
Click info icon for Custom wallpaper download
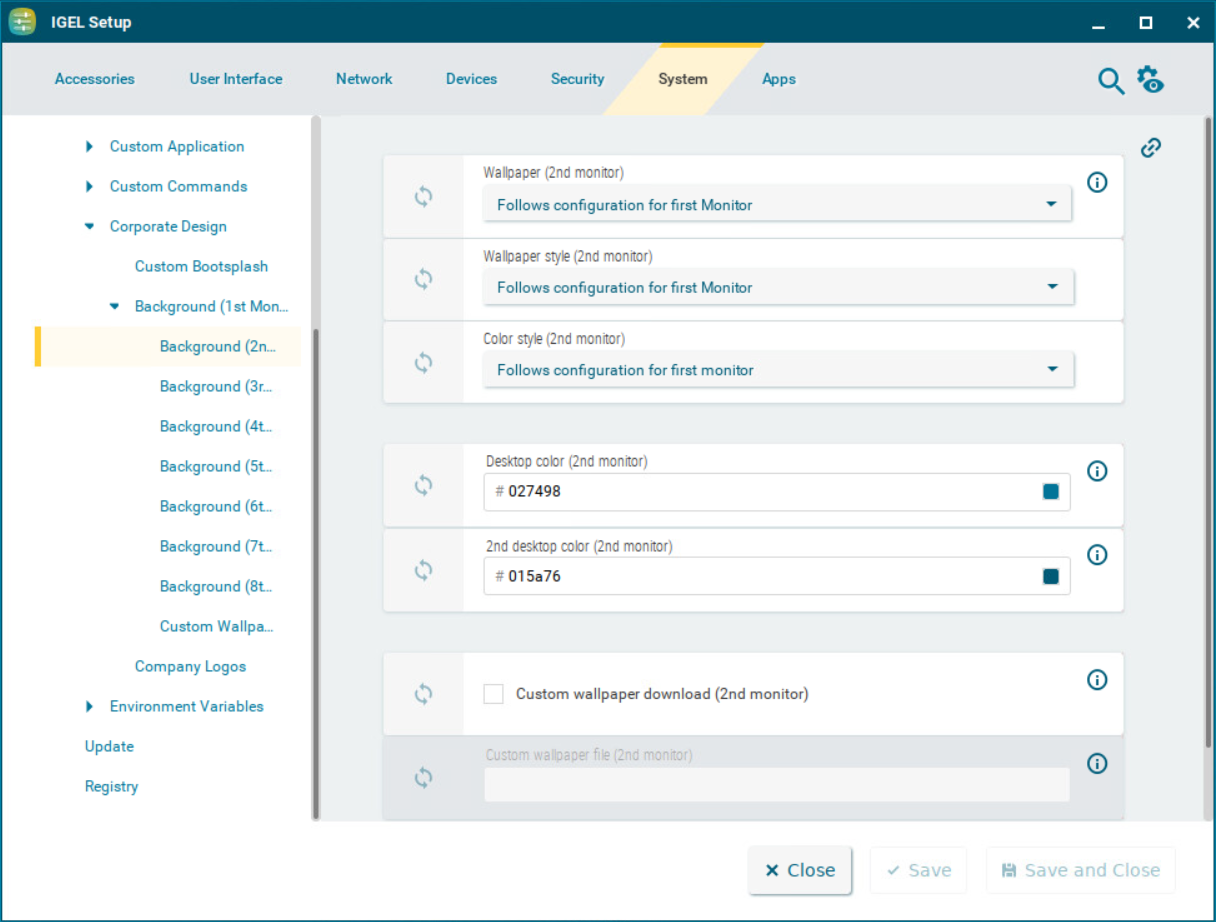[x=1097, y=680]
